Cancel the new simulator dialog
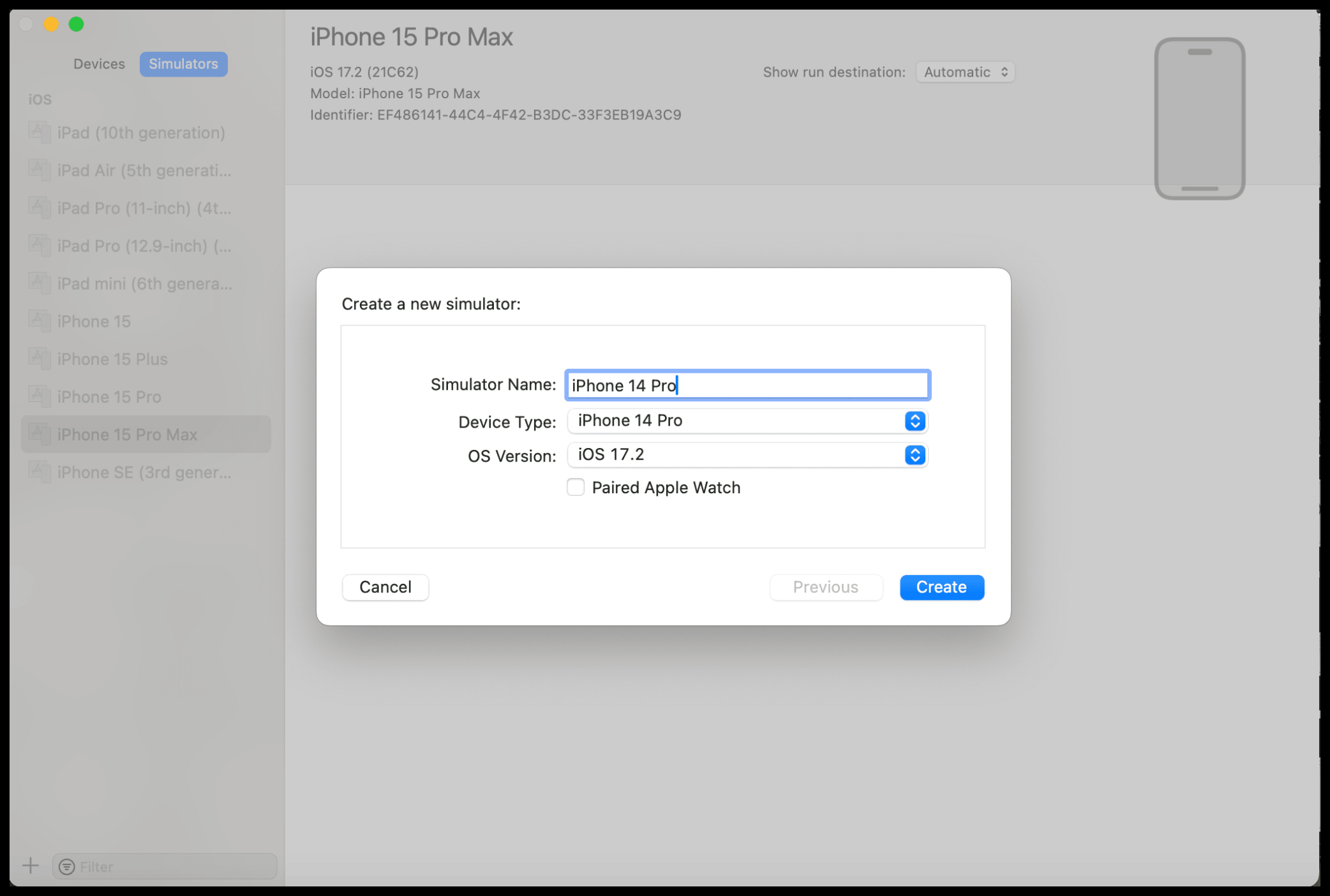The height and width of the screenshot is (896, 1330). coord(385,587)
